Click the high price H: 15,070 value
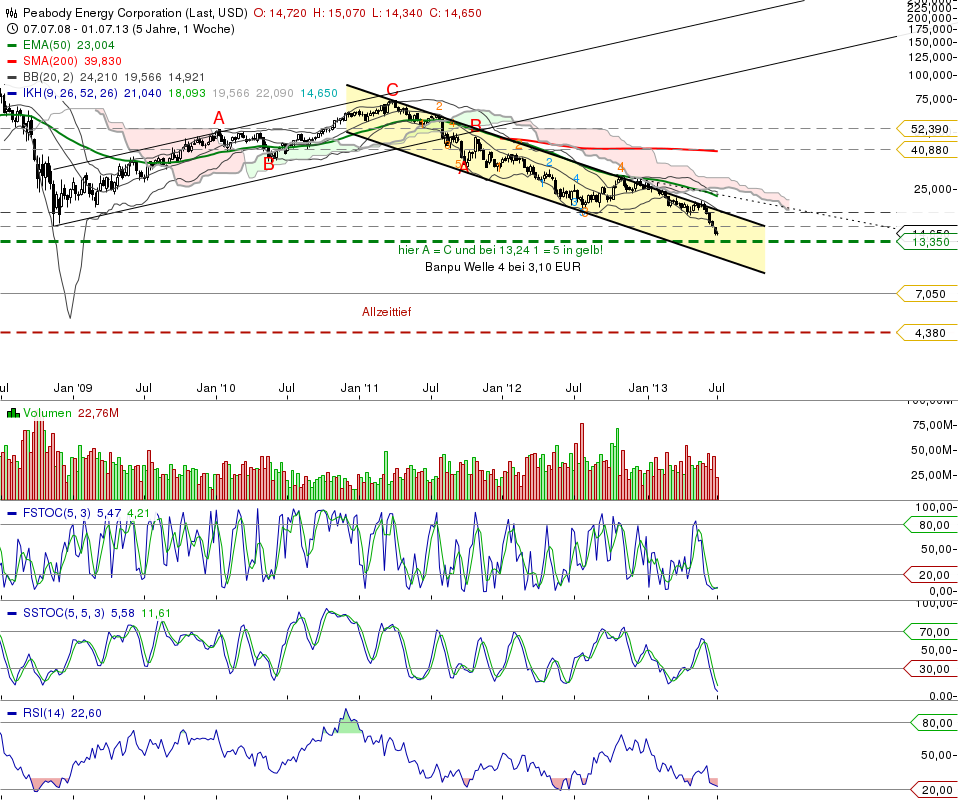958x800 pixels. 338,13
